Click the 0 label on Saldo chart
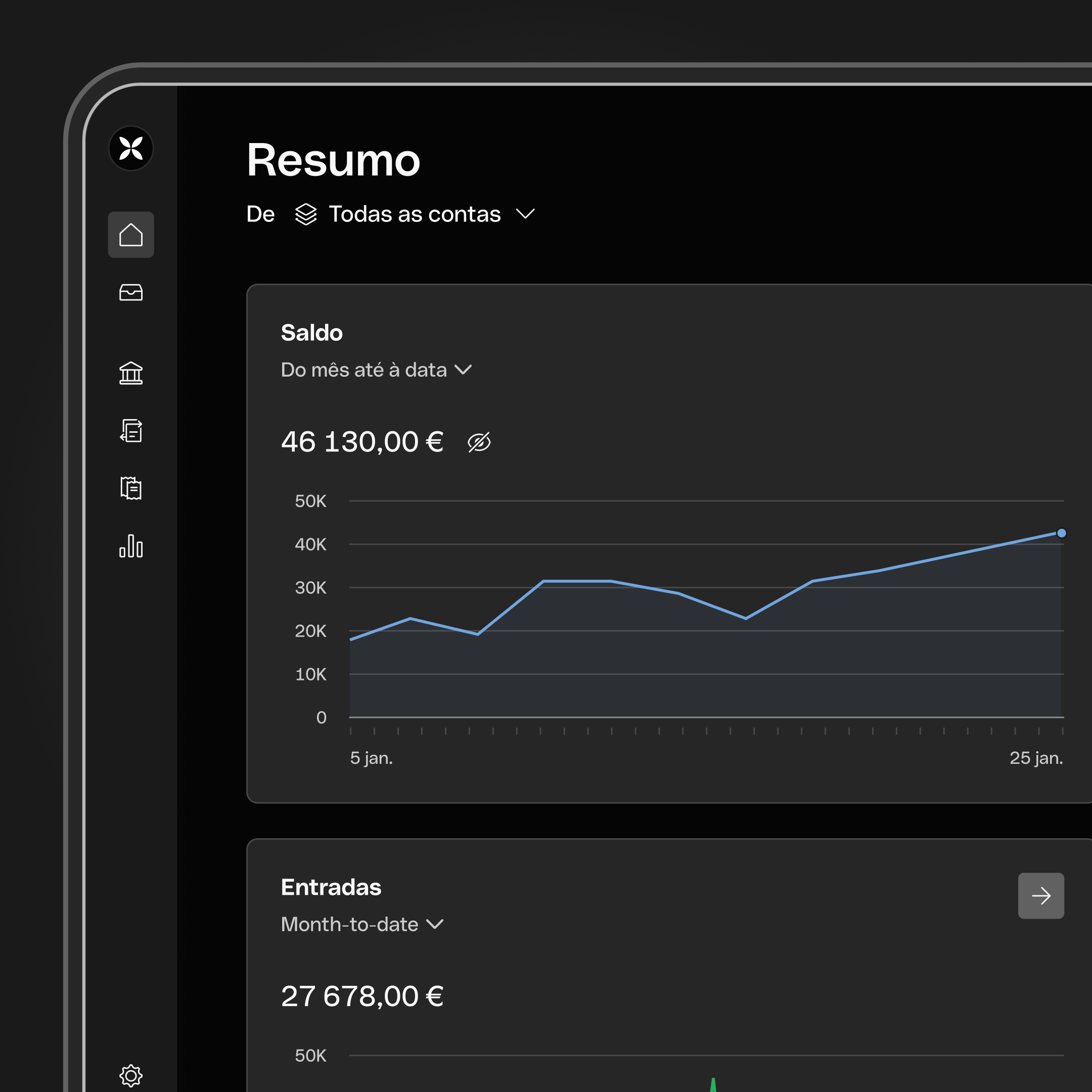 (x=321, y=717)
